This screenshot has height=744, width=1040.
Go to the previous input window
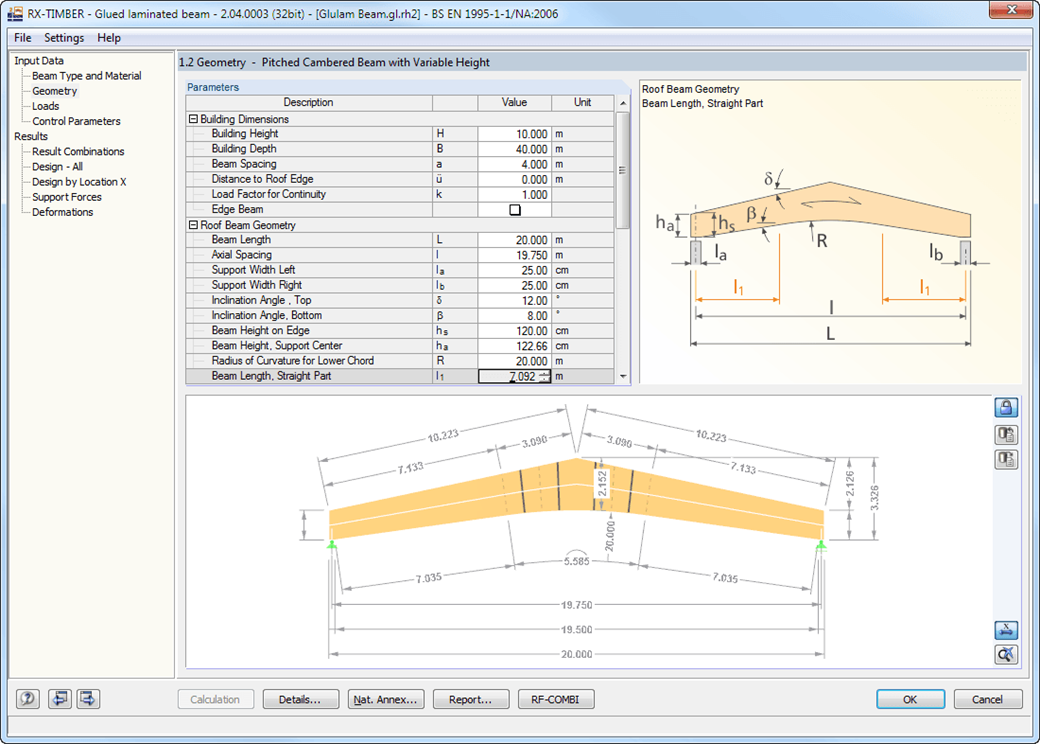tap(60, 699)
